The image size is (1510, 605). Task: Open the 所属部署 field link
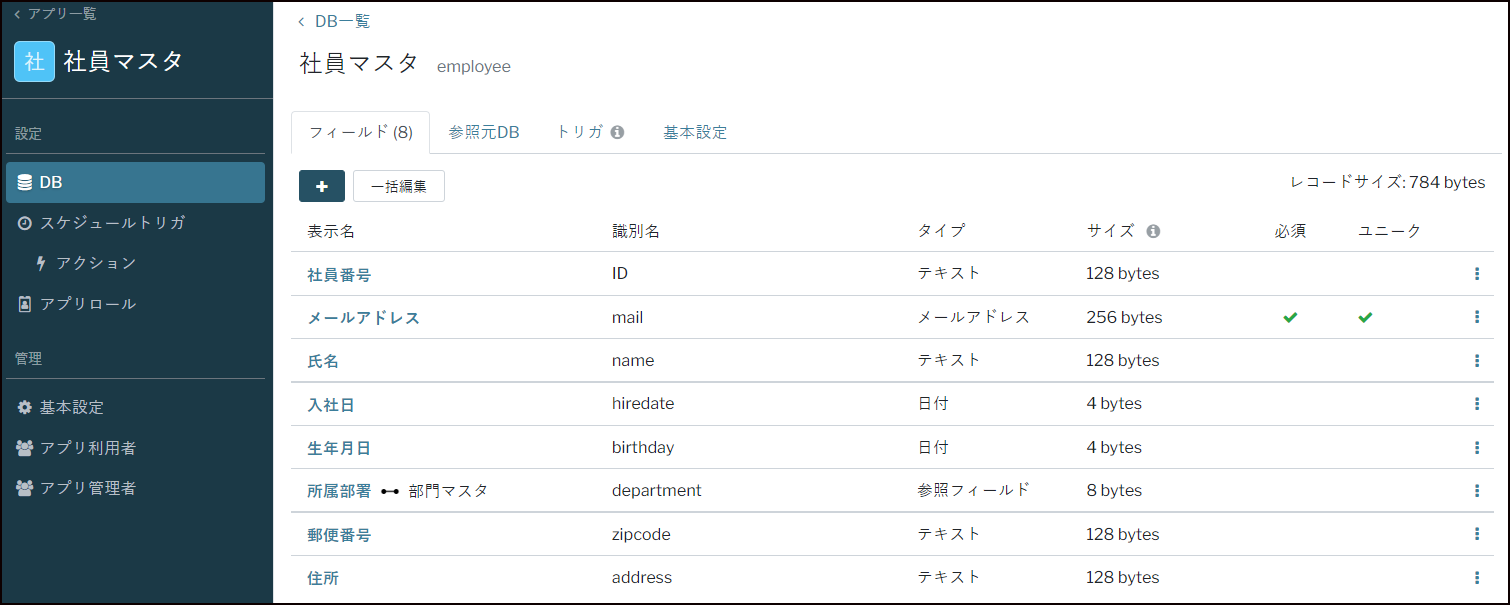[339, 491]
